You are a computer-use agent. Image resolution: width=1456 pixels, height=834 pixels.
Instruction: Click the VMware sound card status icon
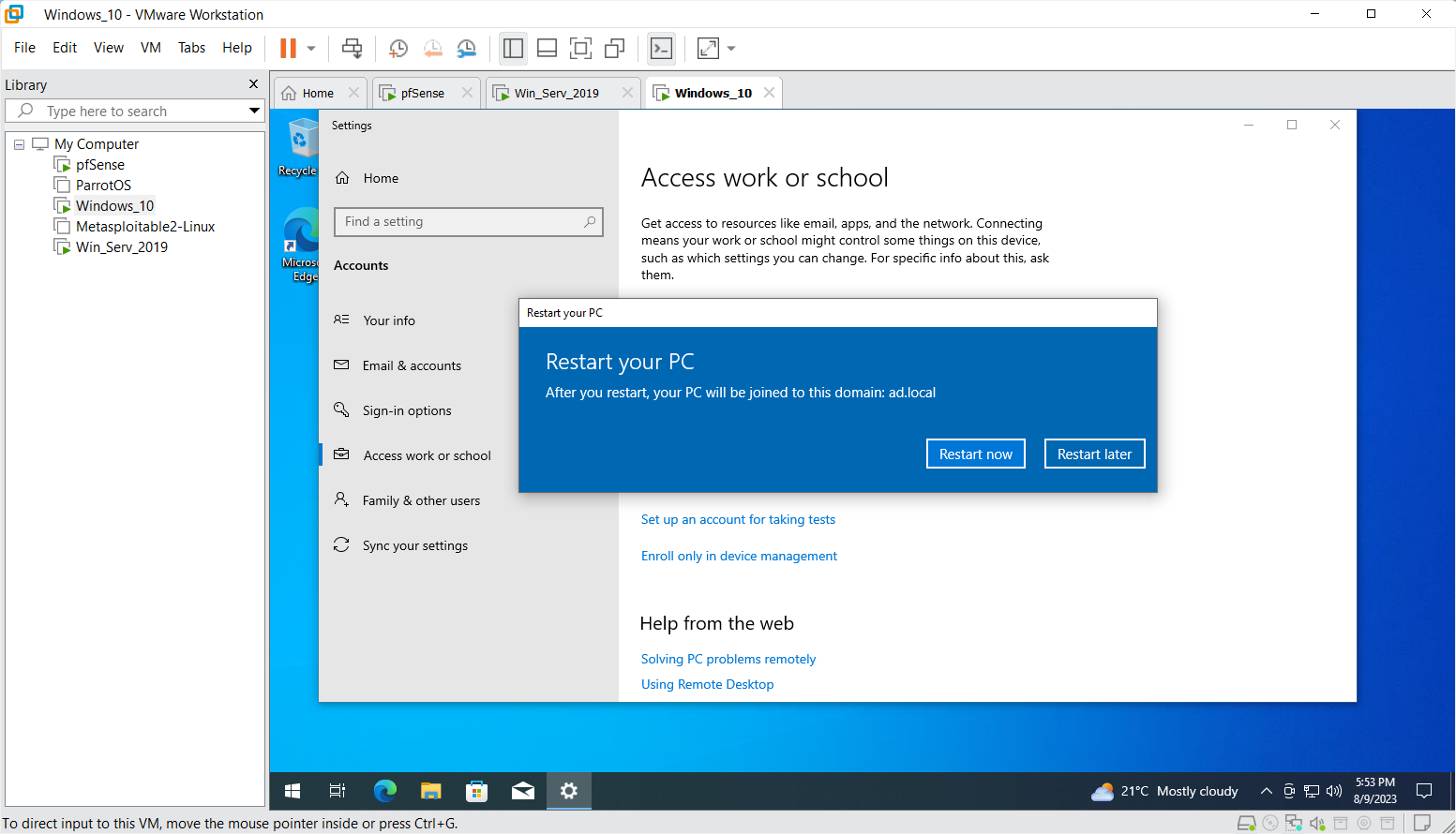pyautogui.click(x=1317, y=824)
